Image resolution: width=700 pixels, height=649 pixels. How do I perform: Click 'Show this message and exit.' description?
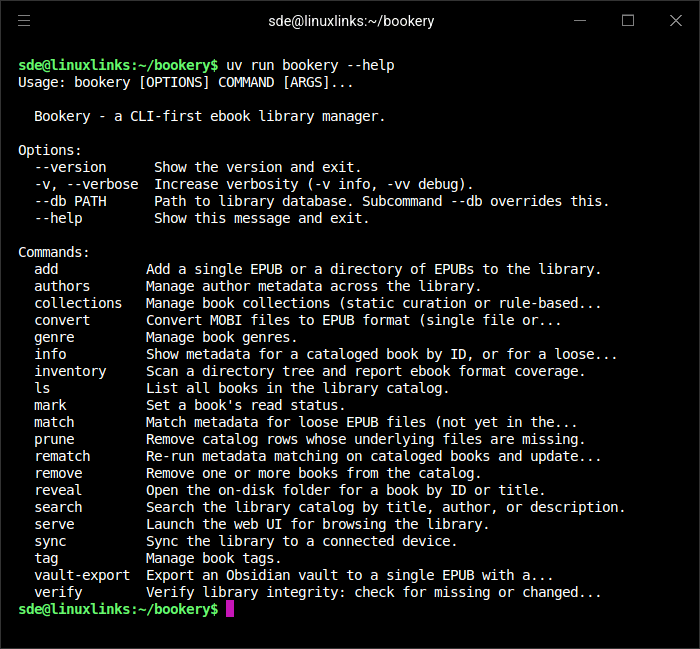262,218
